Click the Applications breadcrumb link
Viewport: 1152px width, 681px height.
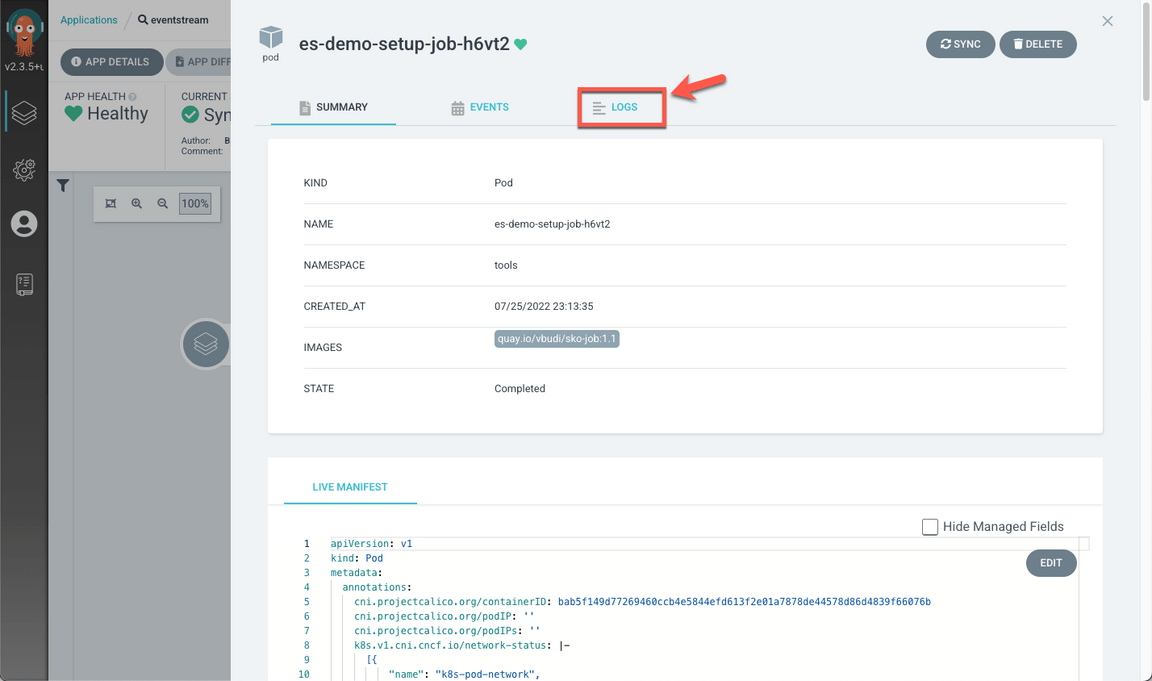(88, 20)
